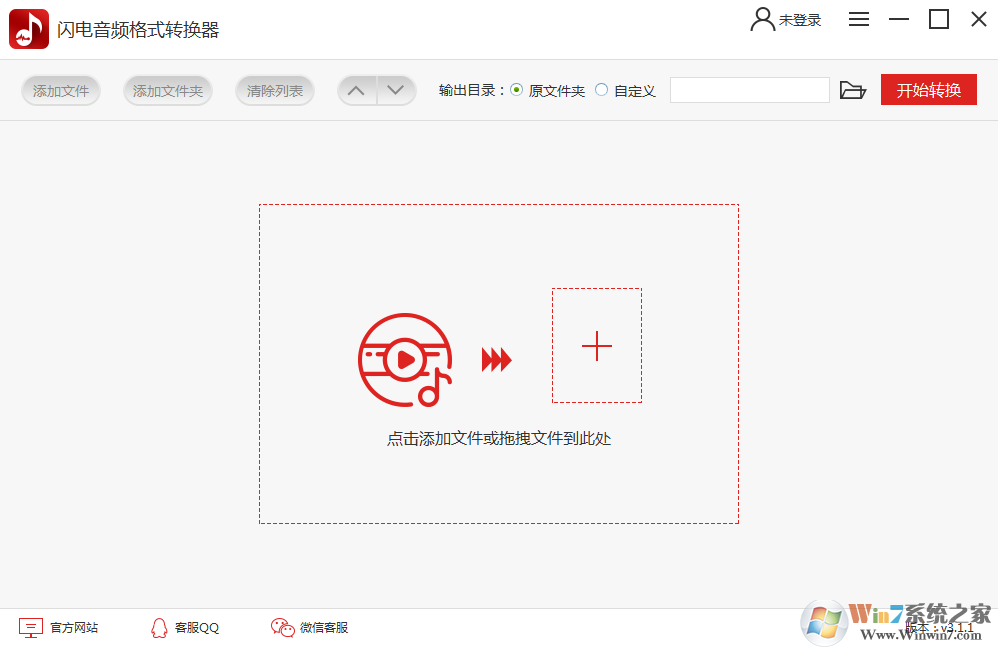The image size is (998, 649).
Task: Click the audio conversion graphic in drop area
Action: 407,358
